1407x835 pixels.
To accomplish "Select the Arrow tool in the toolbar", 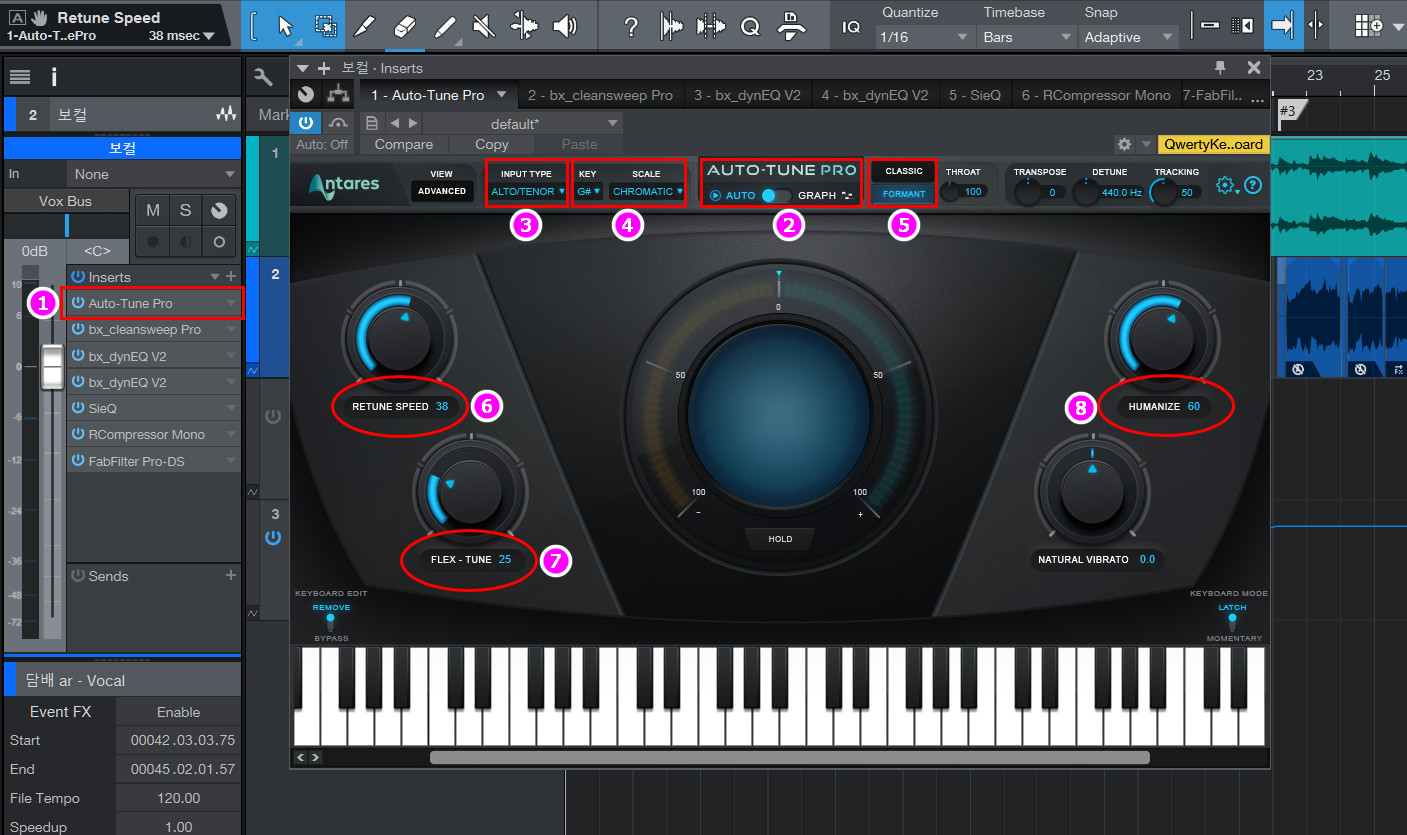I will pos(284,26).
